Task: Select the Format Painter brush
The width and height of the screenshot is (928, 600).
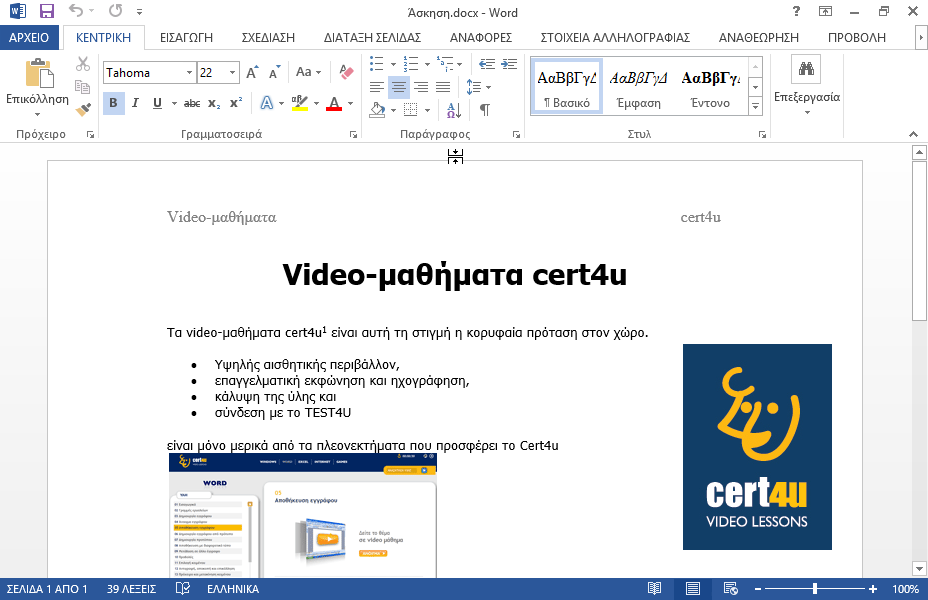Action: click(83, 109)
